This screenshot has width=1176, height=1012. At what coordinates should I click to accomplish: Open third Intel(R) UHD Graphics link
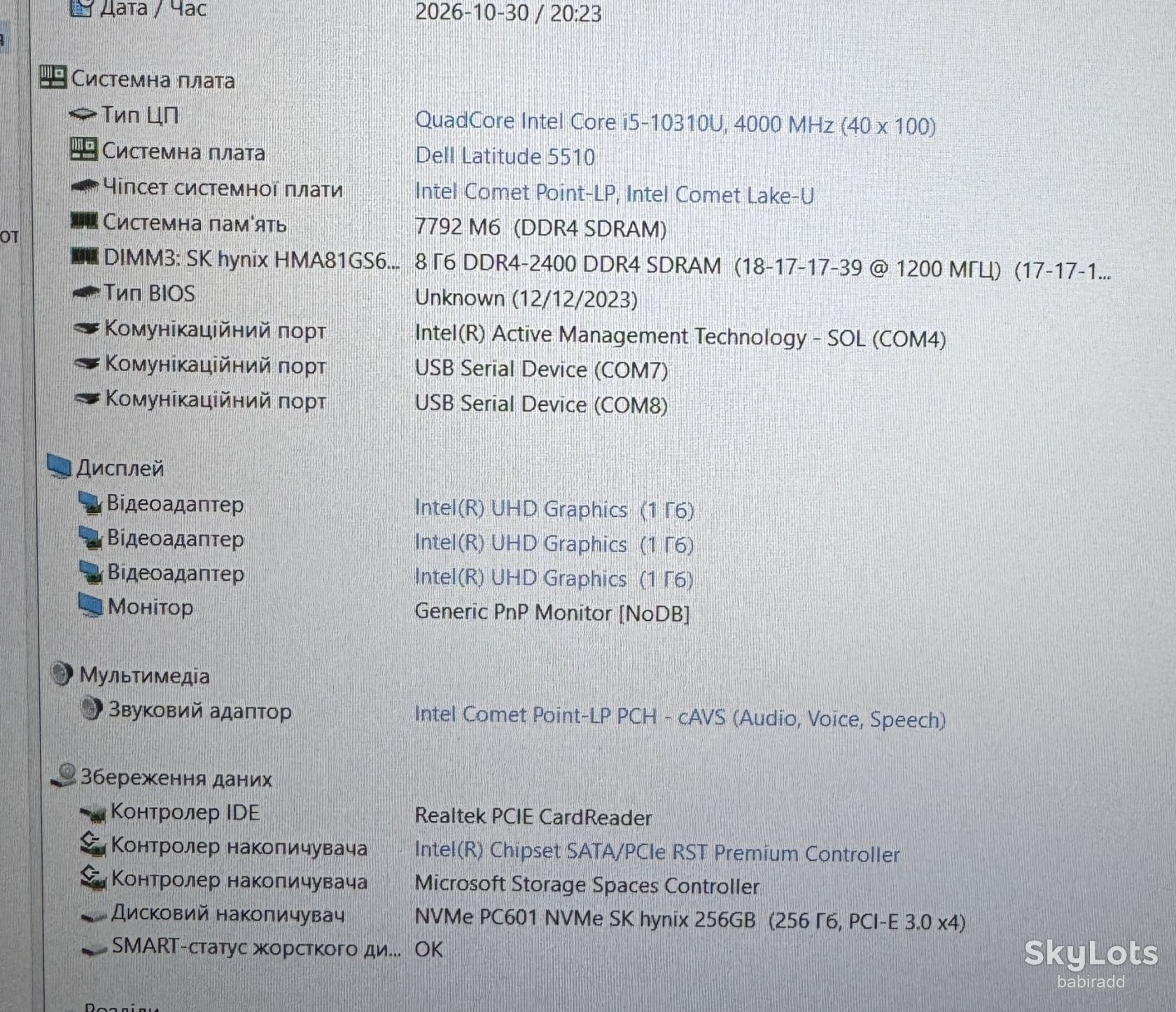(x=554, y=577)
